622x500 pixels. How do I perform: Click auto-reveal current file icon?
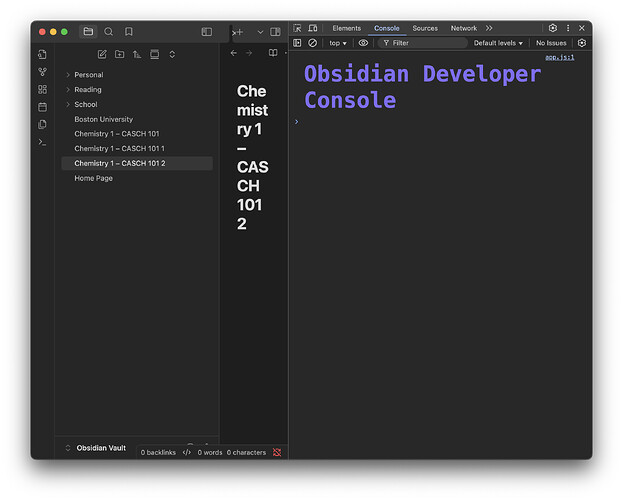(x=155, y=54)
